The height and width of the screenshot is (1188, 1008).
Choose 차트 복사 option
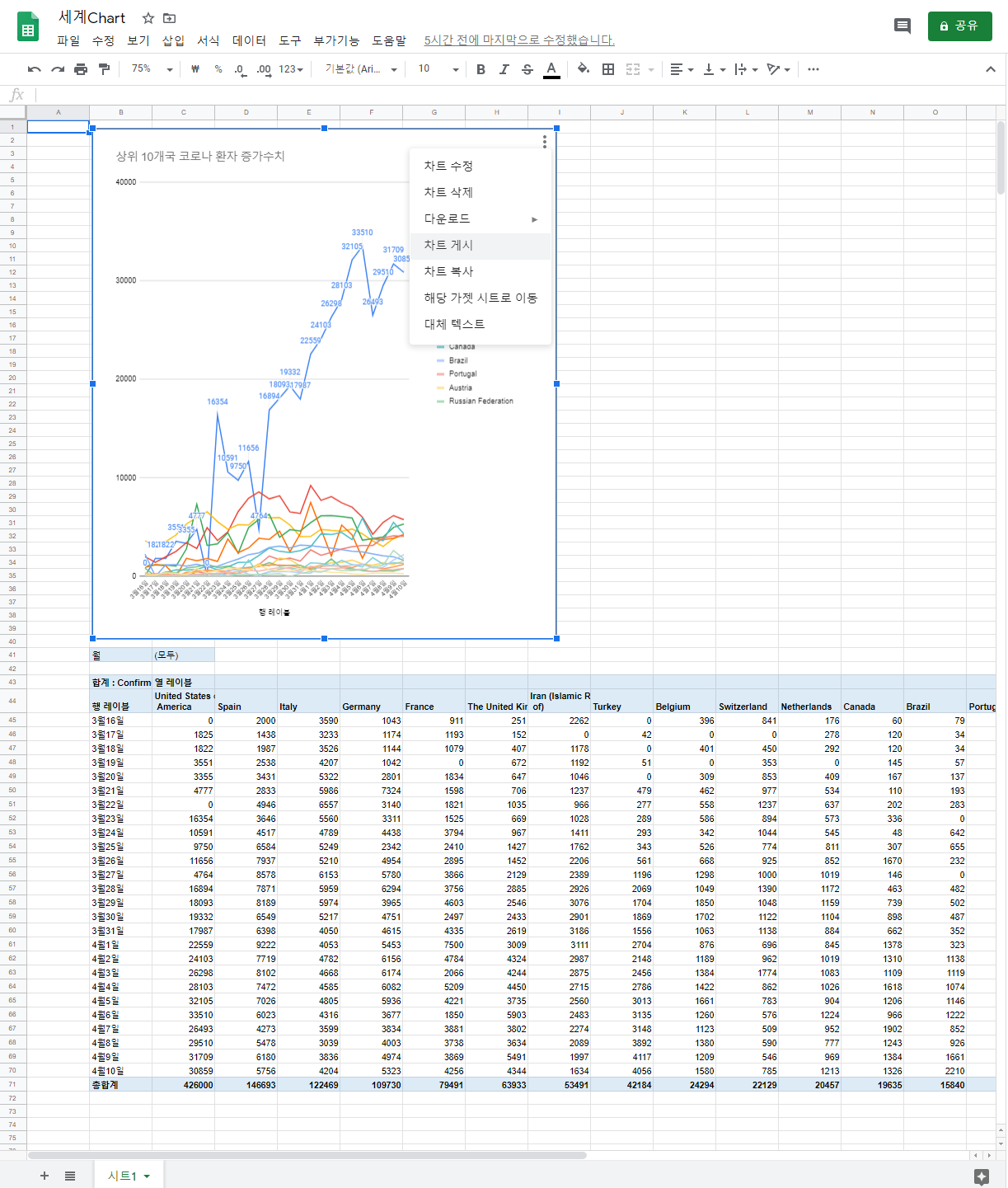click(x=480, y=271)
